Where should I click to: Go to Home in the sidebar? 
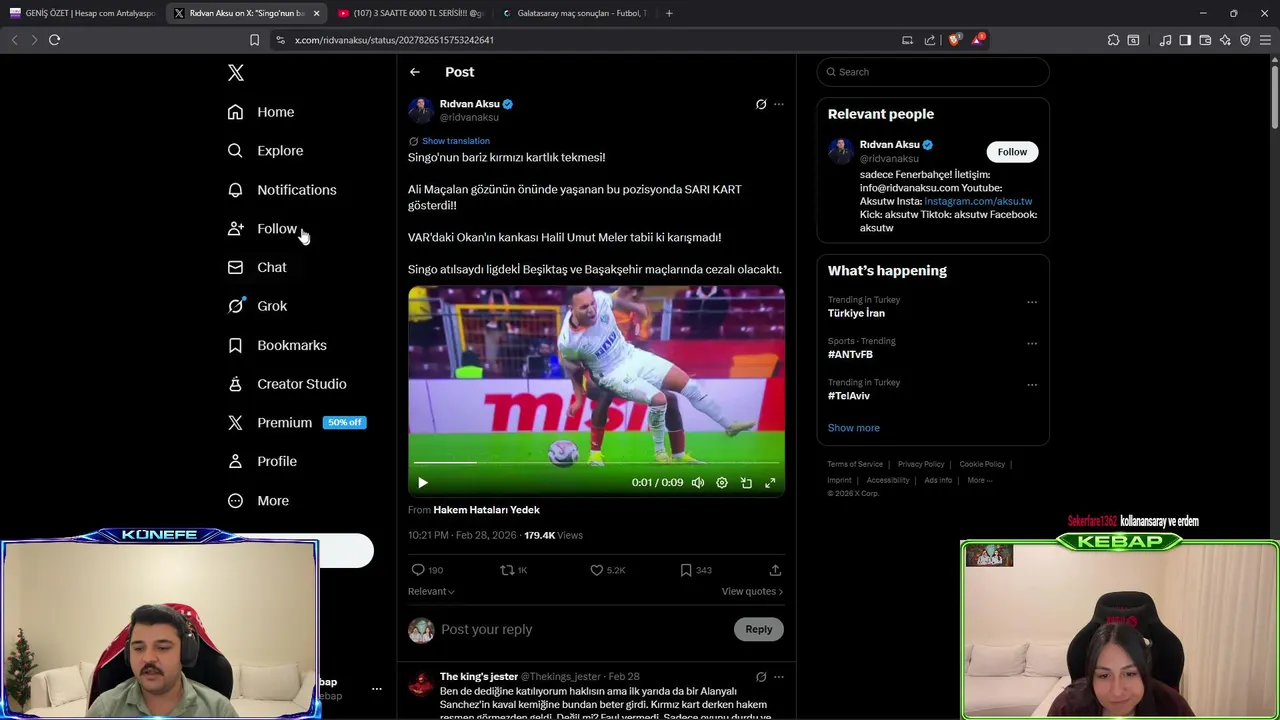[x=261, y=112]
